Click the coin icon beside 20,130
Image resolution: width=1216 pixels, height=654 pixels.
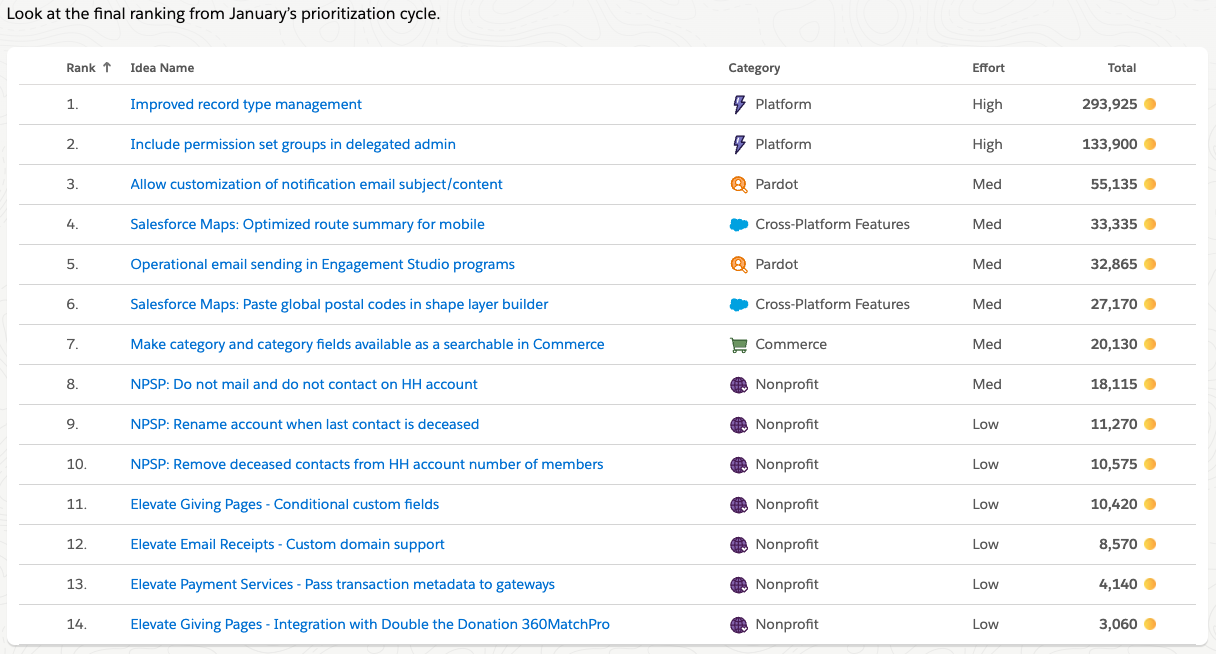tap(1150, 344)
